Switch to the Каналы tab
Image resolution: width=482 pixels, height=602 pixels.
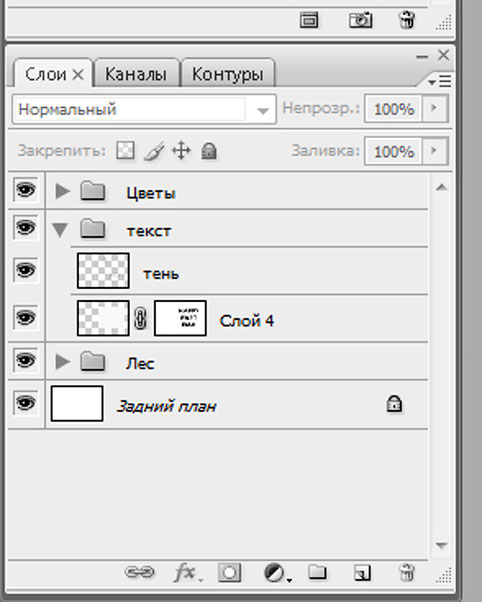click(x=136, y=74)
